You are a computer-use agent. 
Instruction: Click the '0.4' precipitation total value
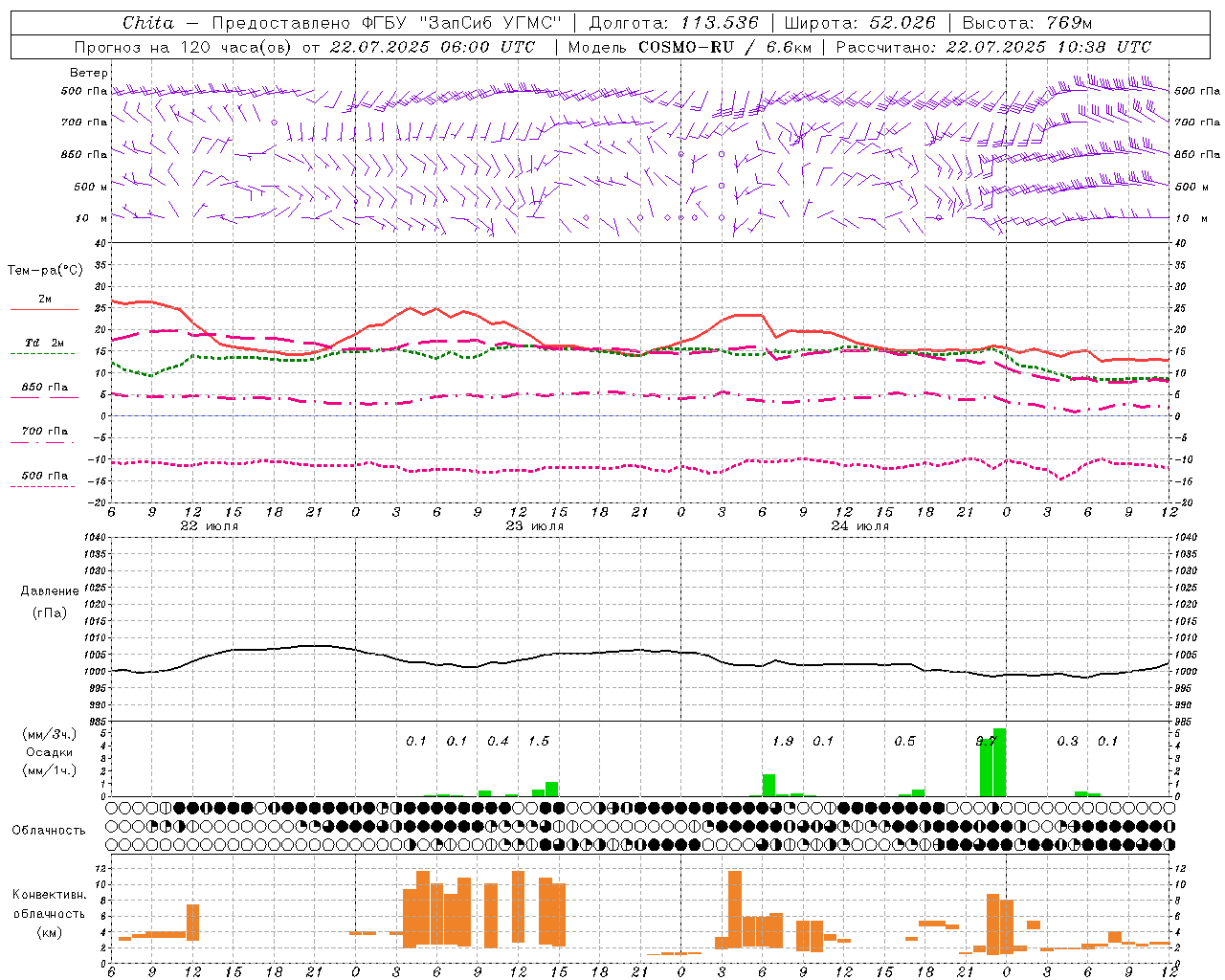click(x=498, y=741)
